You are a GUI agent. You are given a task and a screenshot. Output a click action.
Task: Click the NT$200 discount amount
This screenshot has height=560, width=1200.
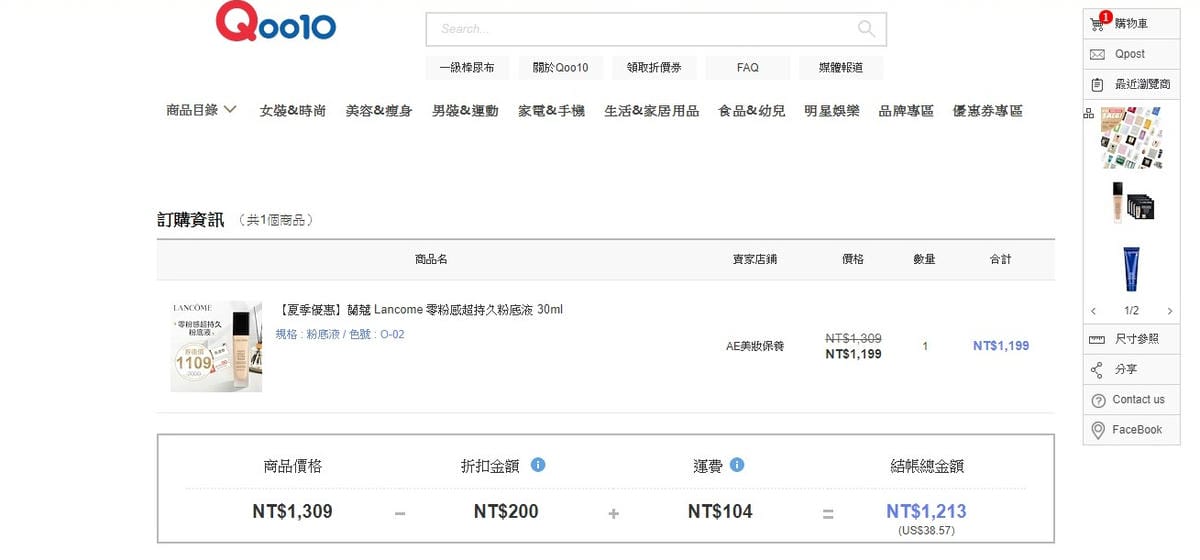click(x=506, y=512)
